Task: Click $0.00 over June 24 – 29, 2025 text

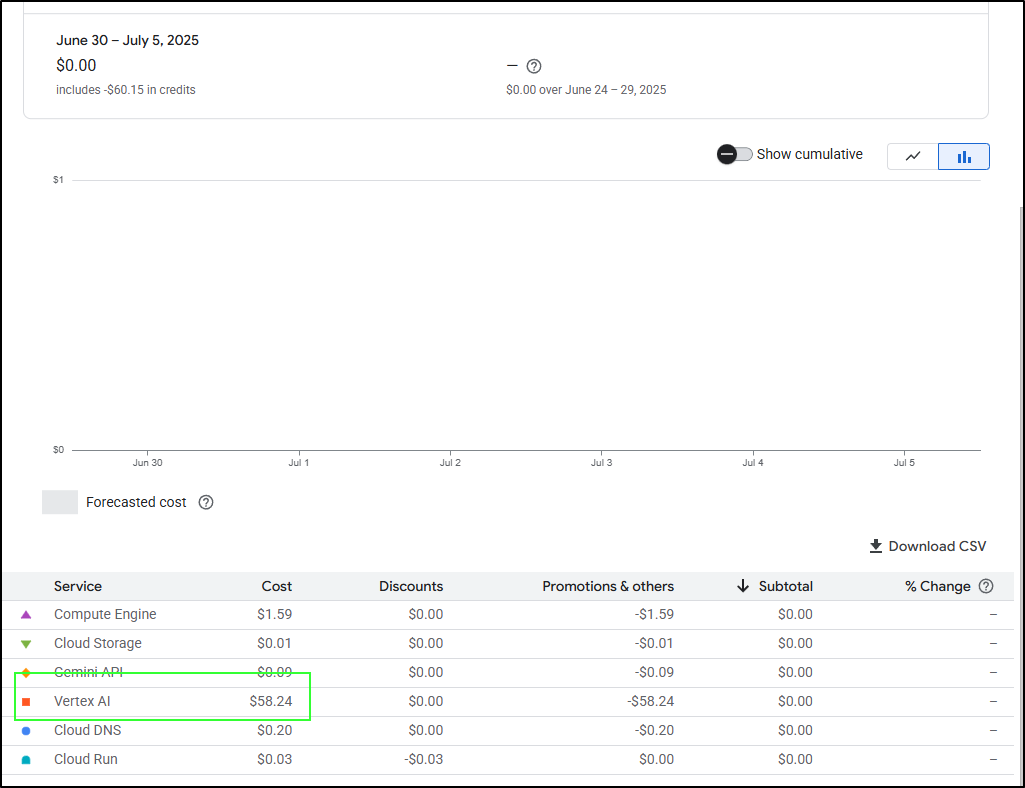Action: pos(586,90)
